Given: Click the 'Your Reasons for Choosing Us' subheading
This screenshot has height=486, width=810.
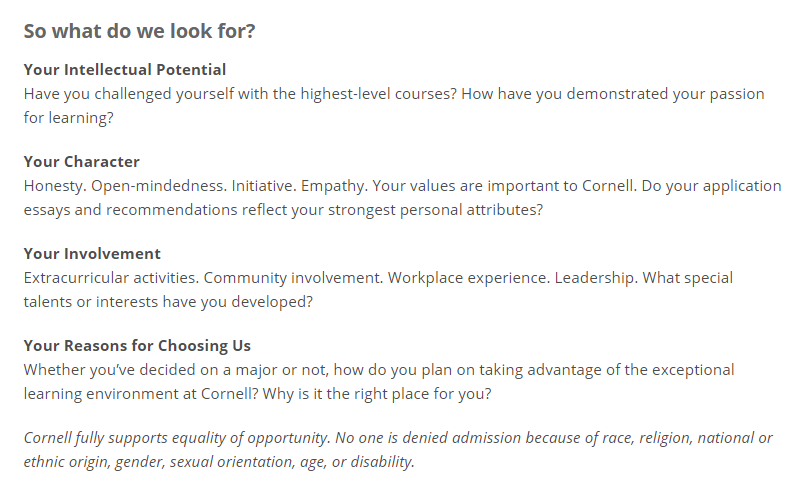Looking at the screenshot, I should click(137, 346).
